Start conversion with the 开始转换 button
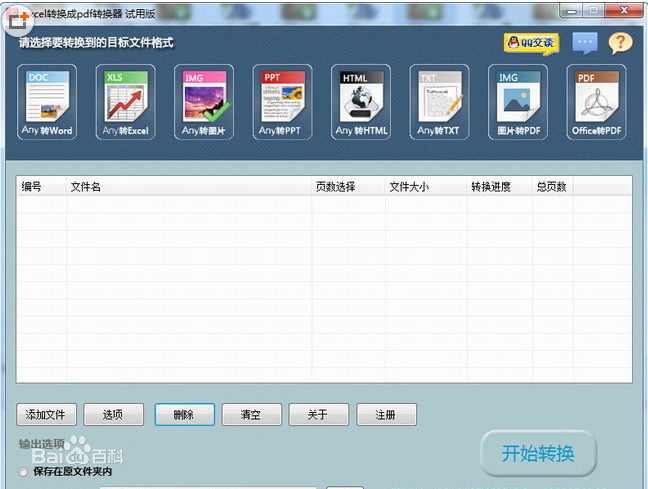 (x=539, y=453)
